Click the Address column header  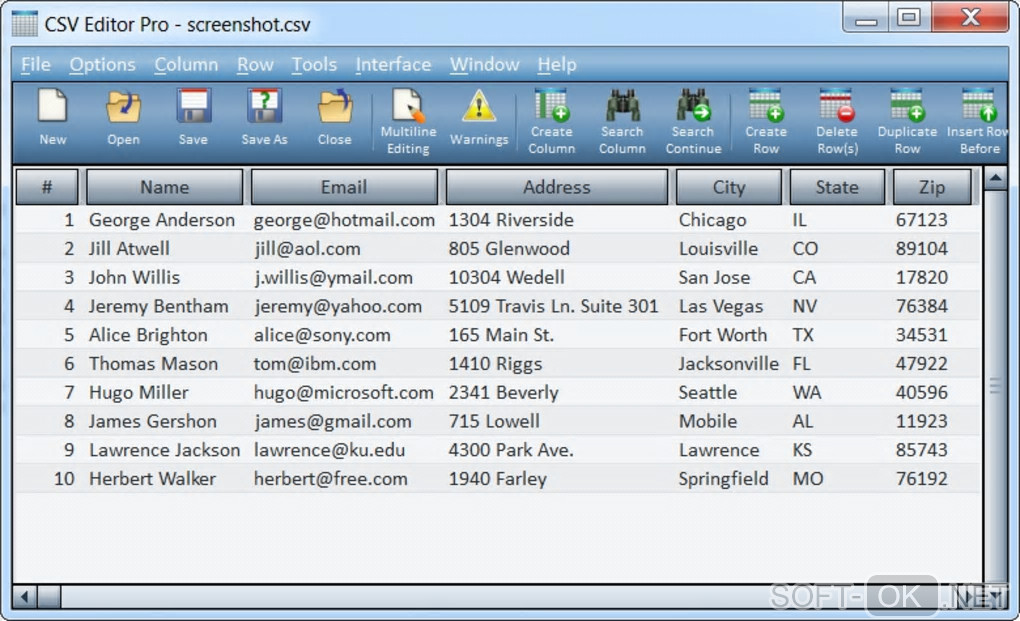tap(557, 187)
